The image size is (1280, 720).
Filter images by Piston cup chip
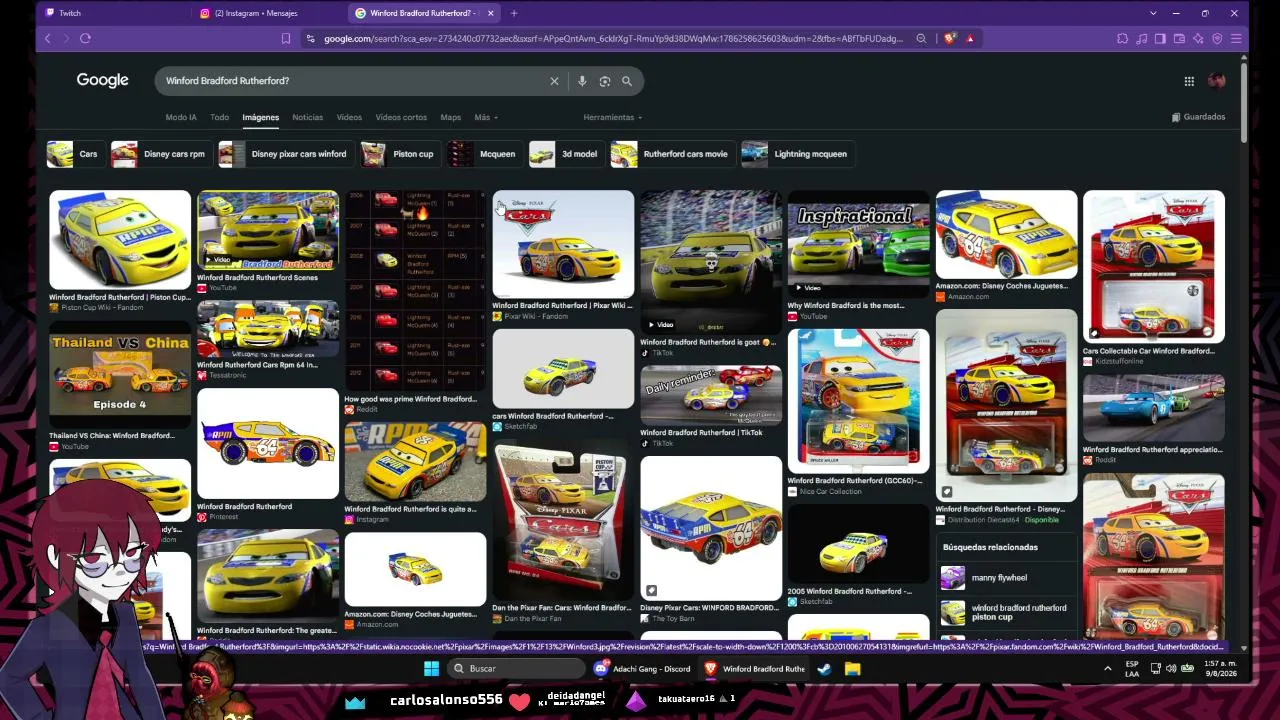[399, 154]
